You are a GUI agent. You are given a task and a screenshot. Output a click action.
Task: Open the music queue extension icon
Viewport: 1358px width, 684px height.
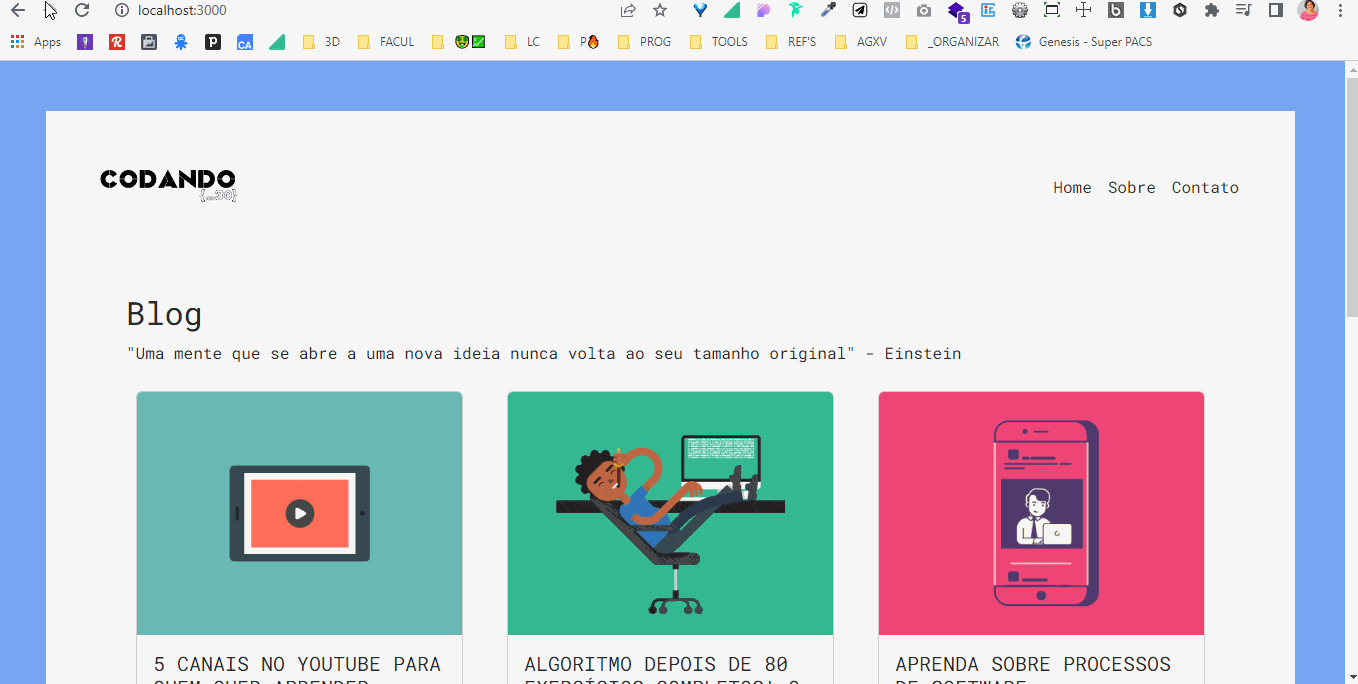[x=1245, y=10]
